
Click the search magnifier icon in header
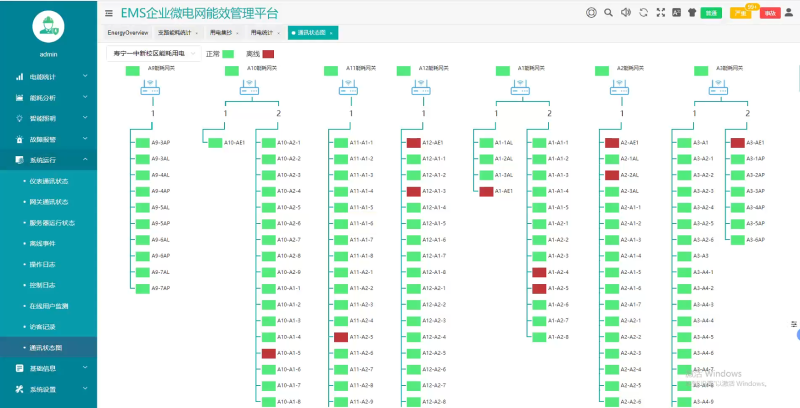coord(608,13)
